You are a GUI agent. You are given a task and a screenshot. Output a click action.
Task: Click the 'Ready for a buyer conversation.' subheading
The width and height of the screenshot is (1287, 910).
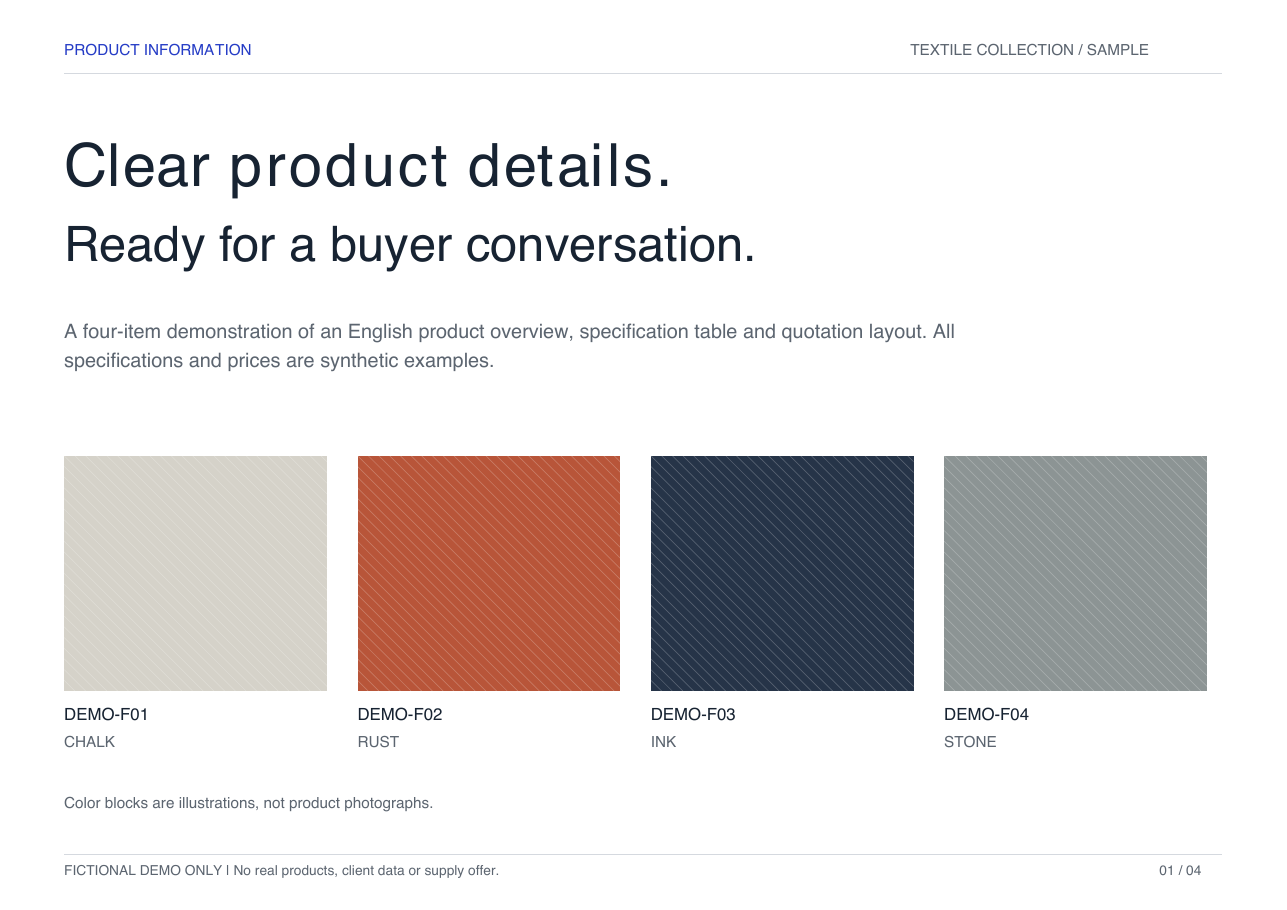(410, 245)
